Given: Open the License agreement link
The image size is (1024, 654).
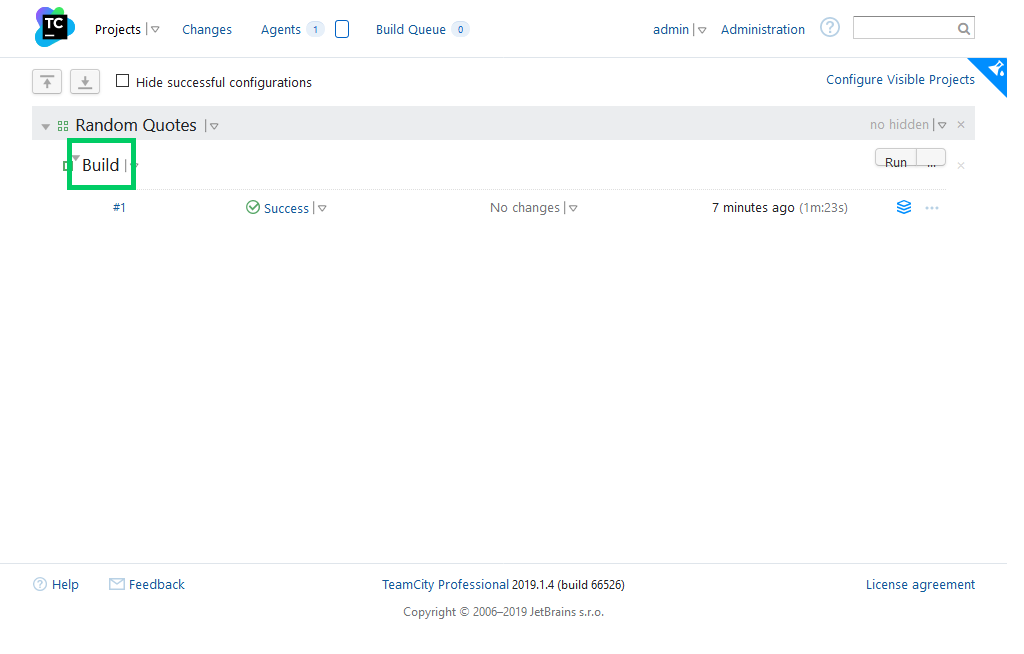Looking at the screenshot, I should (920, 584).
